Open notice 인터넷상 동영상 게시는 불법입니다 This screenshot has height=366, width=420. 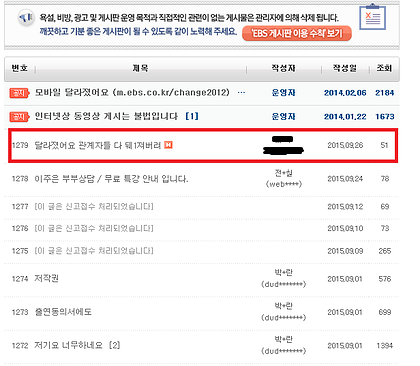pos(106,116)
